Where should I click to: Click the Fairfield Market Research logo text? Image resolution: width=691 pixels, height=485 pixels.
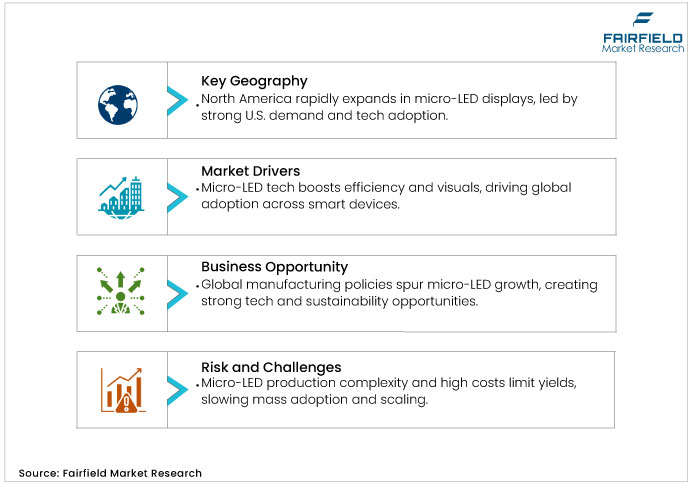643,43
